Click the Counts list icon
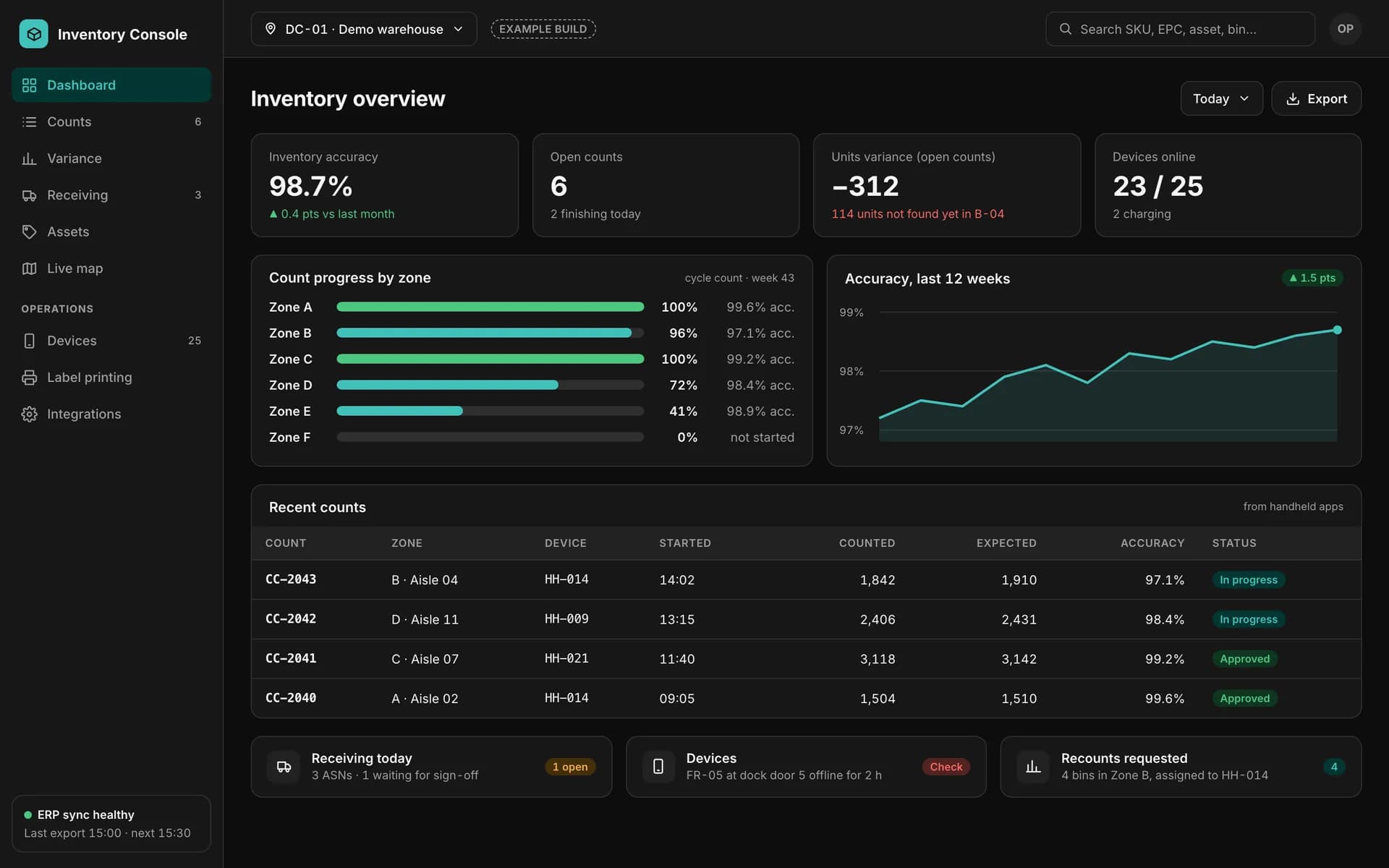 [x=29, y=122]
